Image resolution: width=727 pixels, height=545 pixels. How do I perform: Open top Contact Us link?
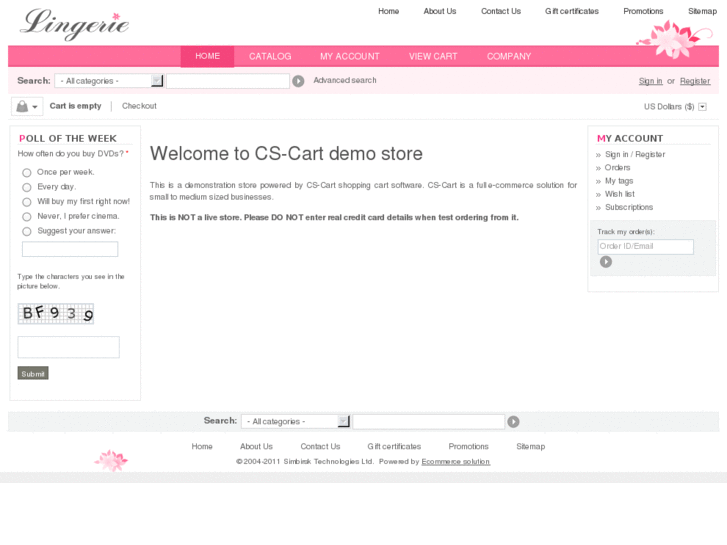pyautogui.click(x=501, y=11)
